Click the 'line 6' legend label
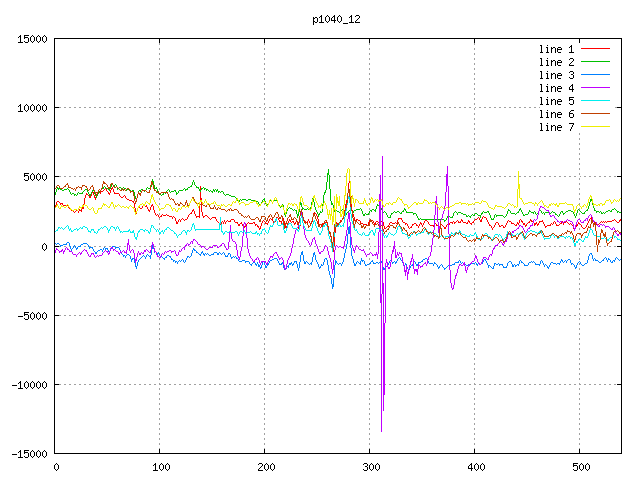Viewport: 640px width, 480px height. (556, 114)
